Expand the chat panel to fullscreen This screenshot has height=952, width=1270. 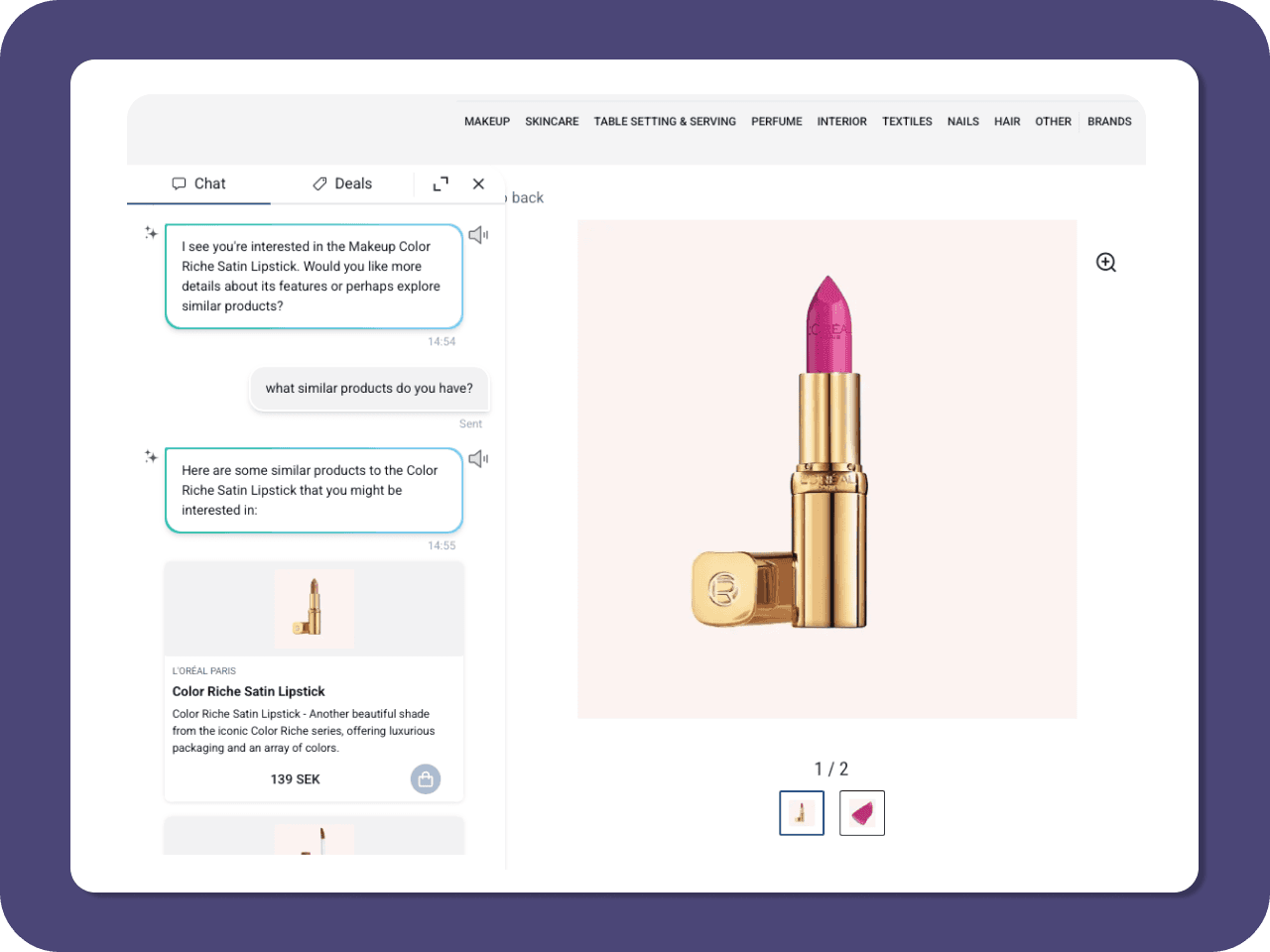point(441,183)
